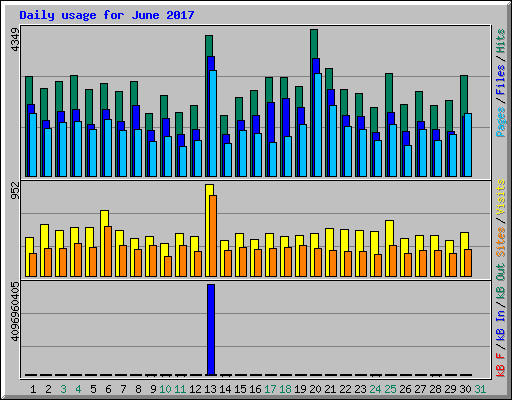Click the yellow visits bar for day 6
The image size is (512, 400).
coord(103,243)
